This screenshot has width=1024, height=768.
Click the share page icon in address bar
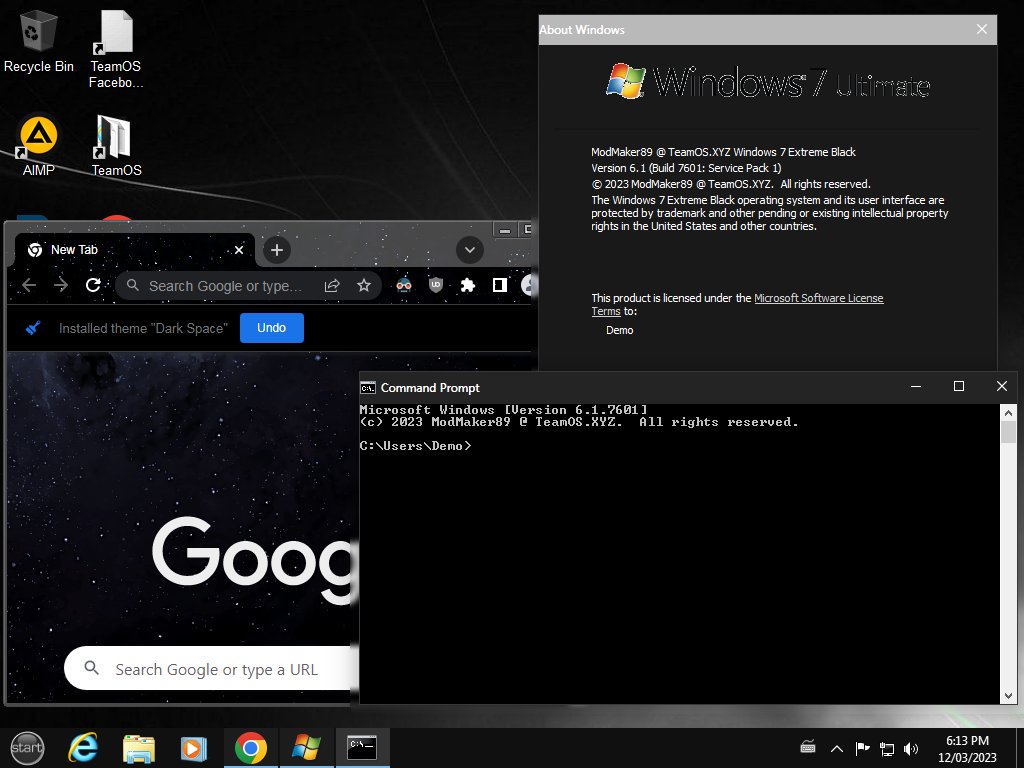coord(332,285)
